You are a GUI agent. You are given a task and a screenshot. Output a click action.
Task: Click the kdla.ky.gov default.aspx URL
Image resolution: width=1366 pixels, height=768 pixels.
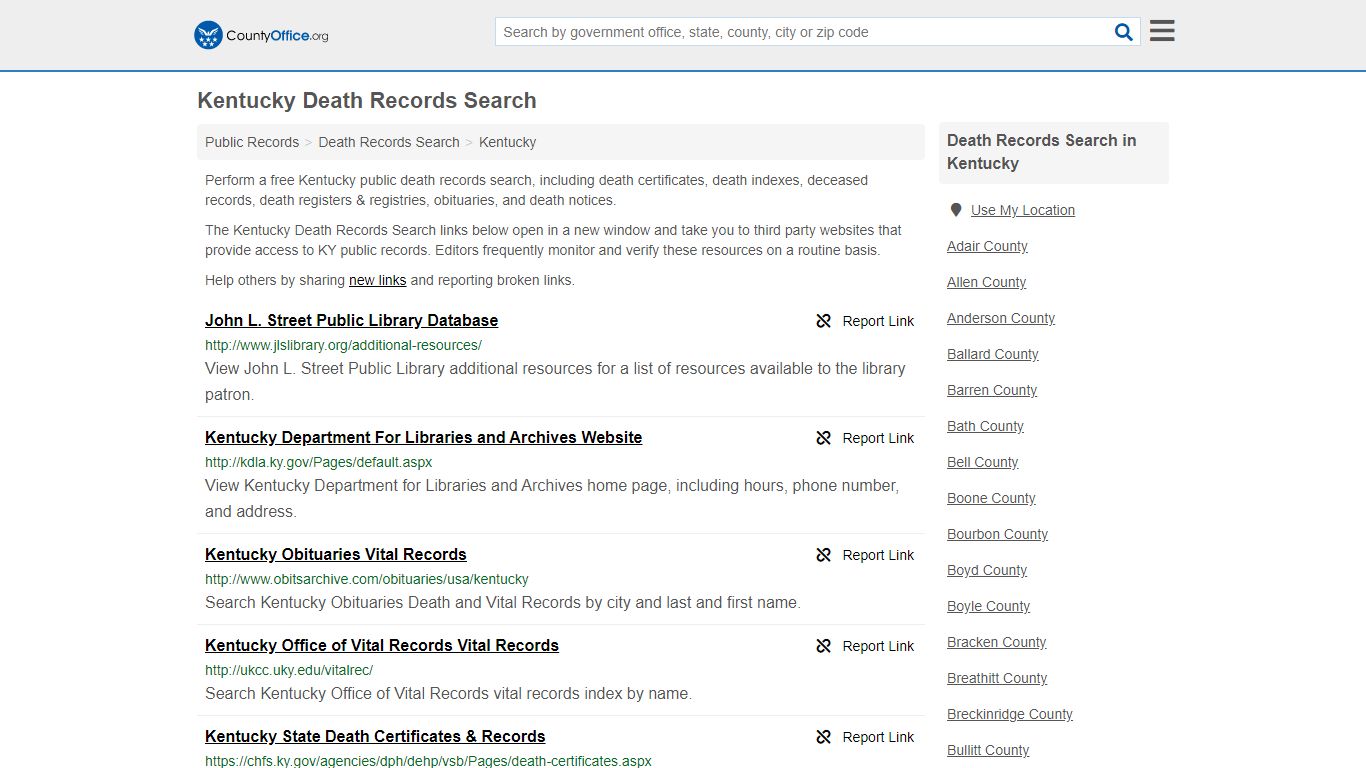coord(318,462)
